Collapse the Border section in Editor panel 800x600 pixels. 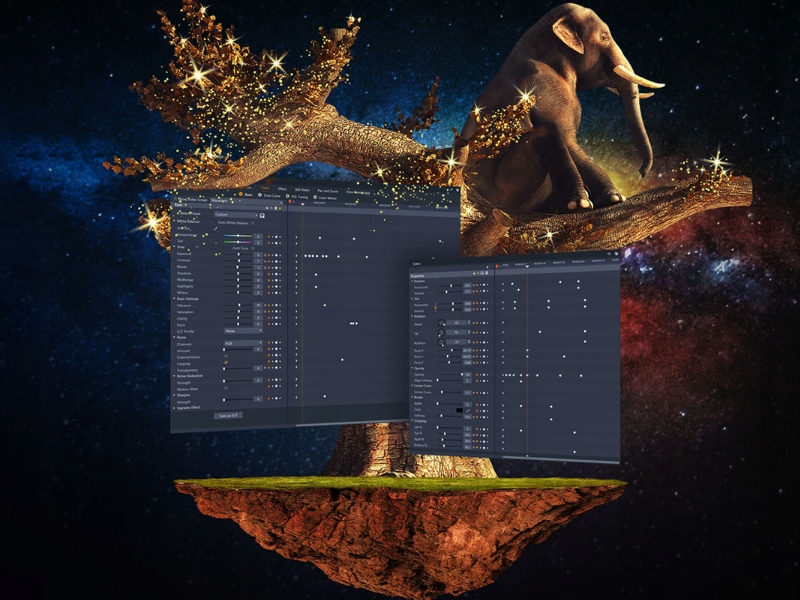[x=412, y=396]
